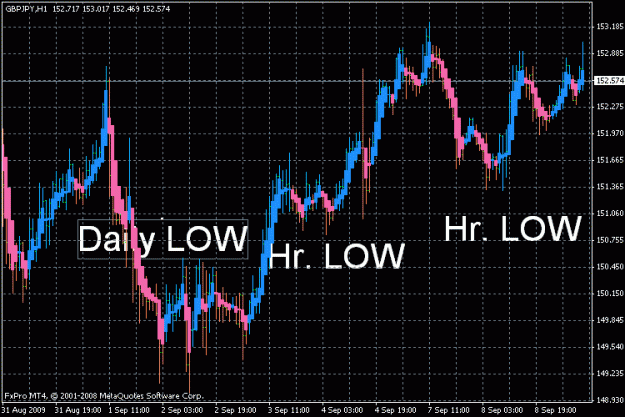Click the 153.185 price axis label
The width and height of the screenshot is (625, 417).
[x=610, y=27]
